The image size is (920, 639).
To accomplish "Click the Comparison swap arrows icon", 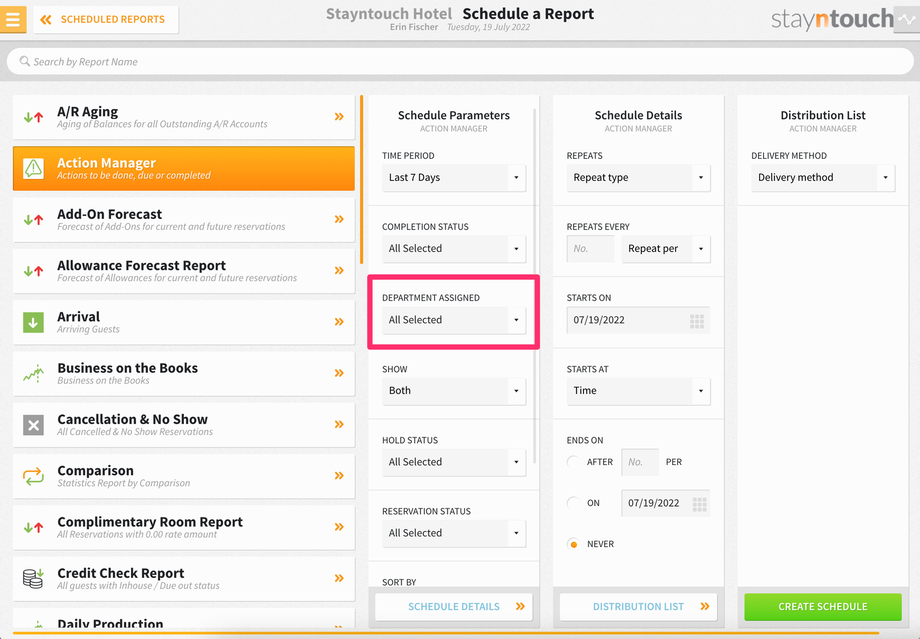I will click(x=33, y=476).
